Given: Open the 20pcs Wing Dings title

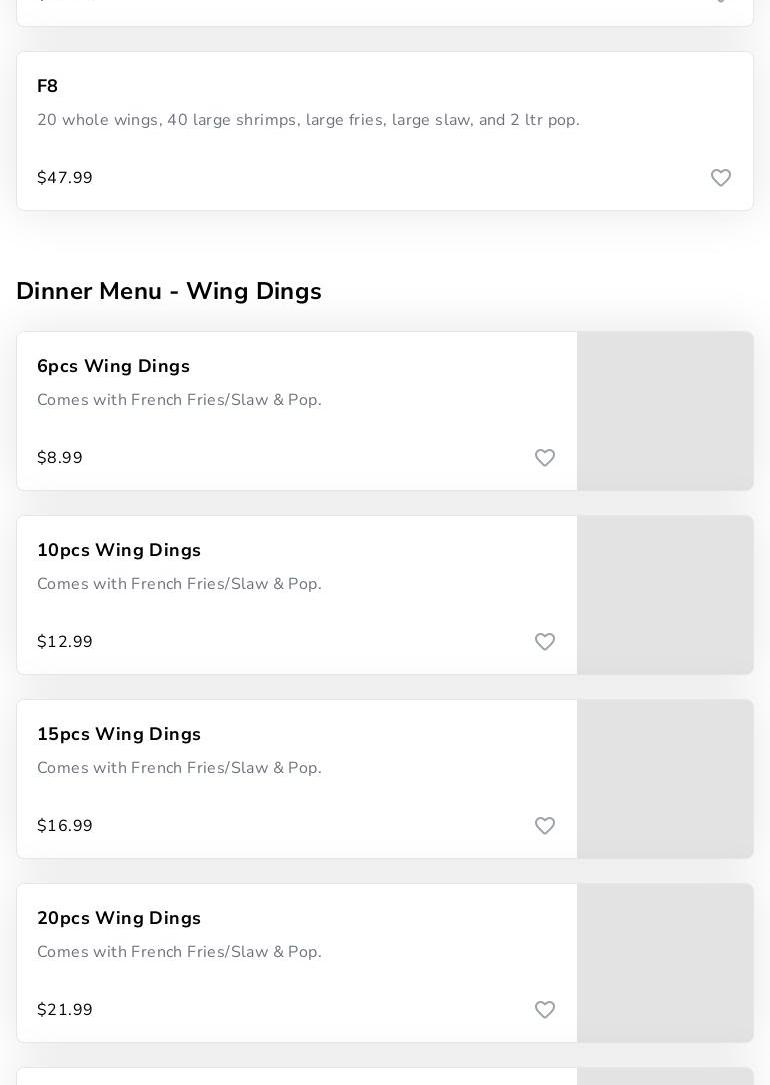Looking at the screenshot, I should (x=119, y=919).
